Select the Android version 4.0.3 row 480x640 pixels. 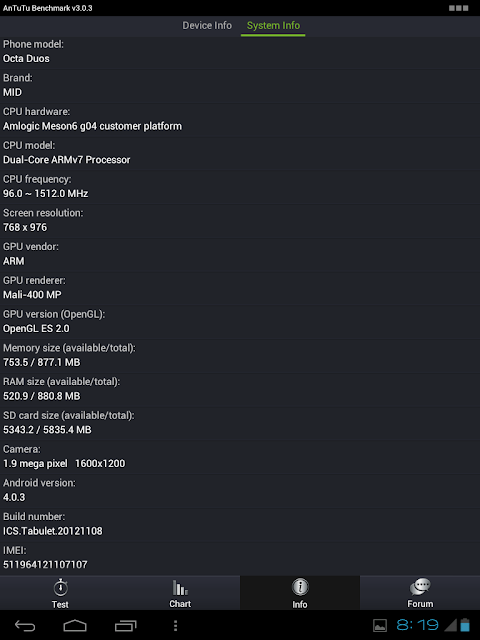tap(240, 490)
